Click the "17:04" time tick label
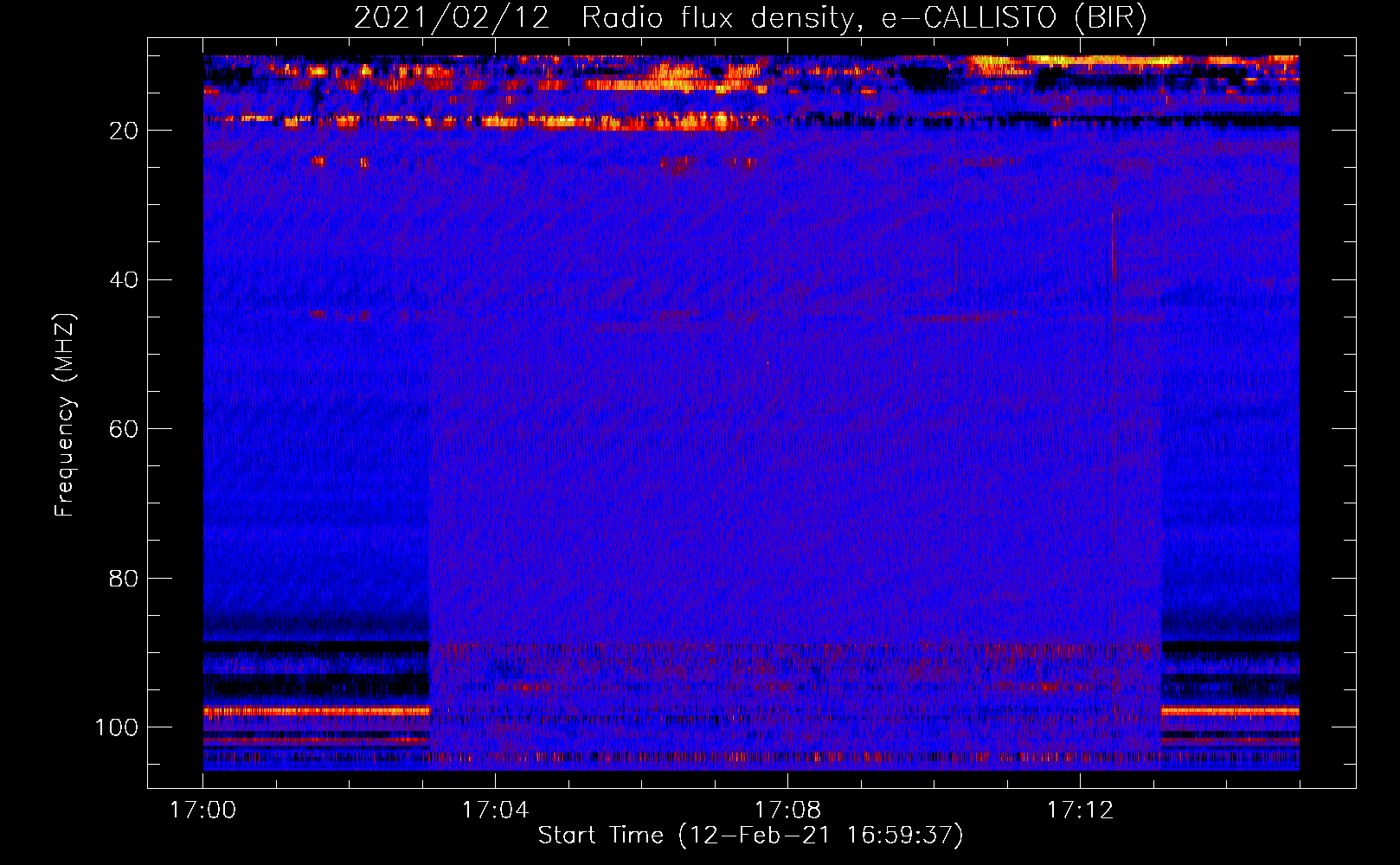The height and width of the screenshot is (865, 1400). point(495,811)
